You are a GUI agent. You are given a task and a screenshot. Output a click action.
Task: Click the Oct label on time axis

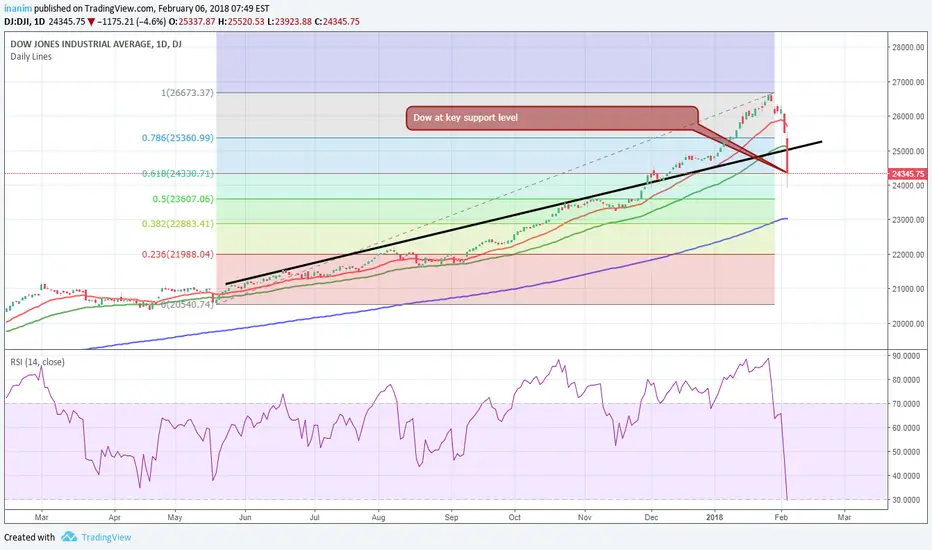coord(515,517)
